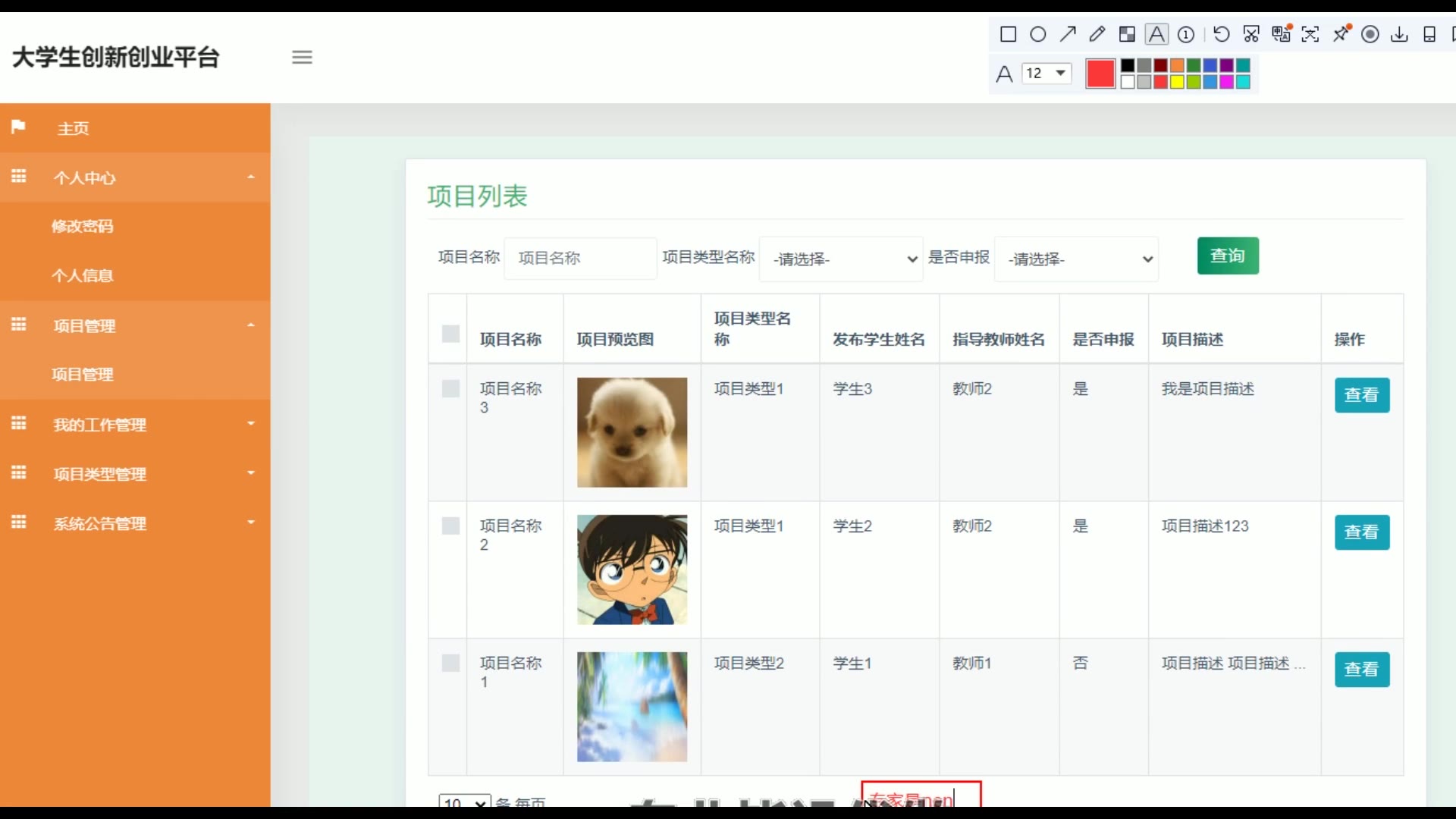The width and height of the screenshot is (1456, 819).
Task: Pick the yellow color swatch
Action: 1177,81
